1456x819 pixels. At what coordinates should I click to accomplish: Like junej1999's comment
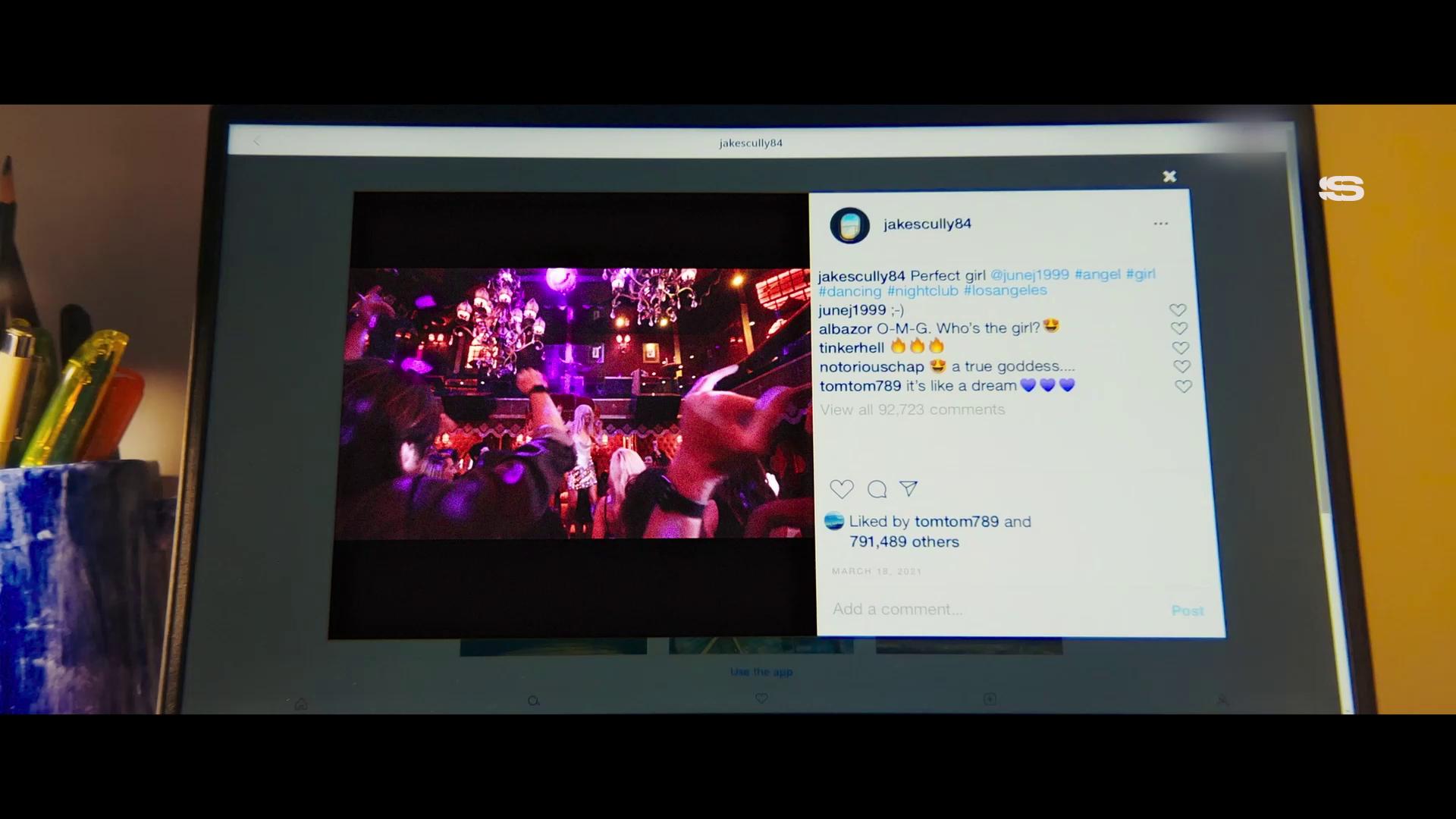[x=1177, y=310]
